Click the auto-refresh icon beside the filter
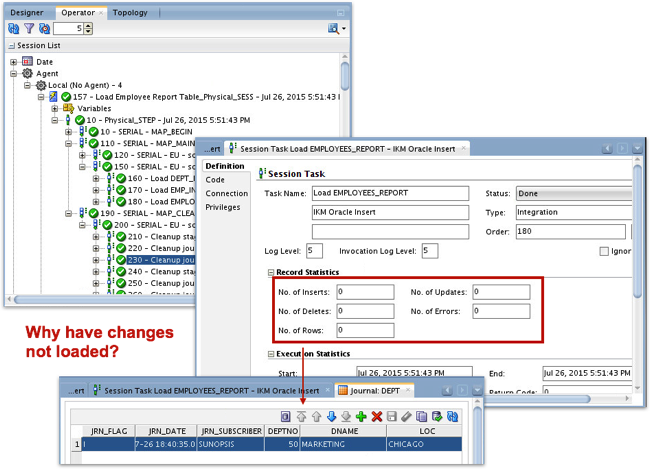Image resolution: width=650 pixels, height=469 pixels. tap(44, 28)
